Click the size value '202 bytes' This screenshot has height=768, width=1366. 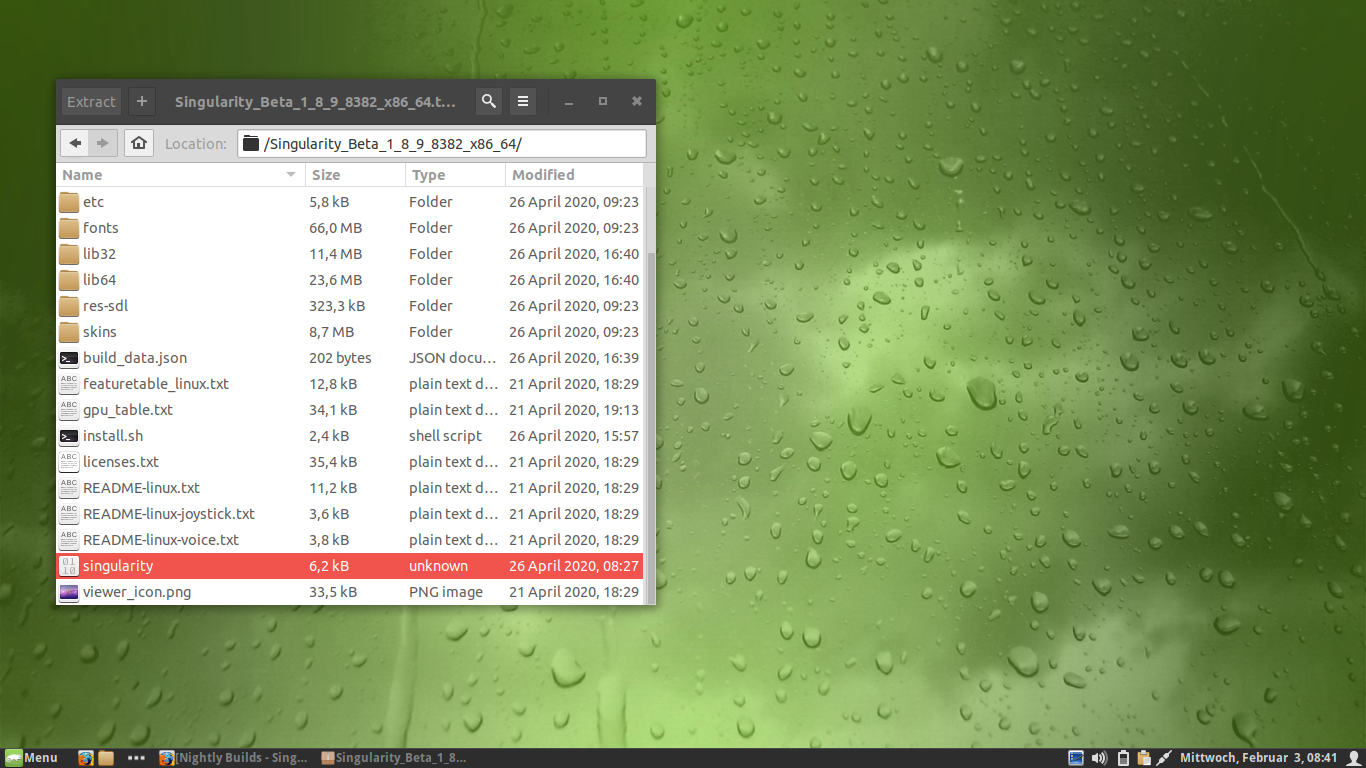340,358
